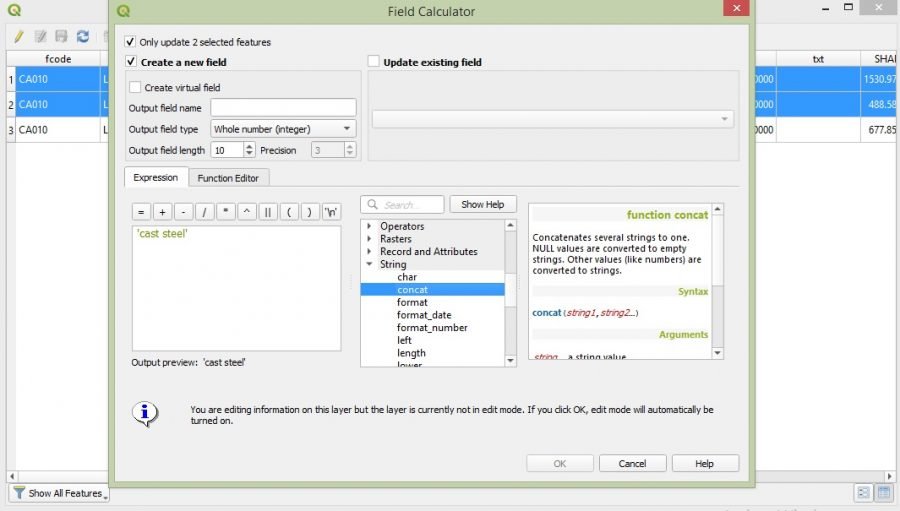Click the Output field name input
900x511 pixels.
pyautogui.click(x=283, y=108)
